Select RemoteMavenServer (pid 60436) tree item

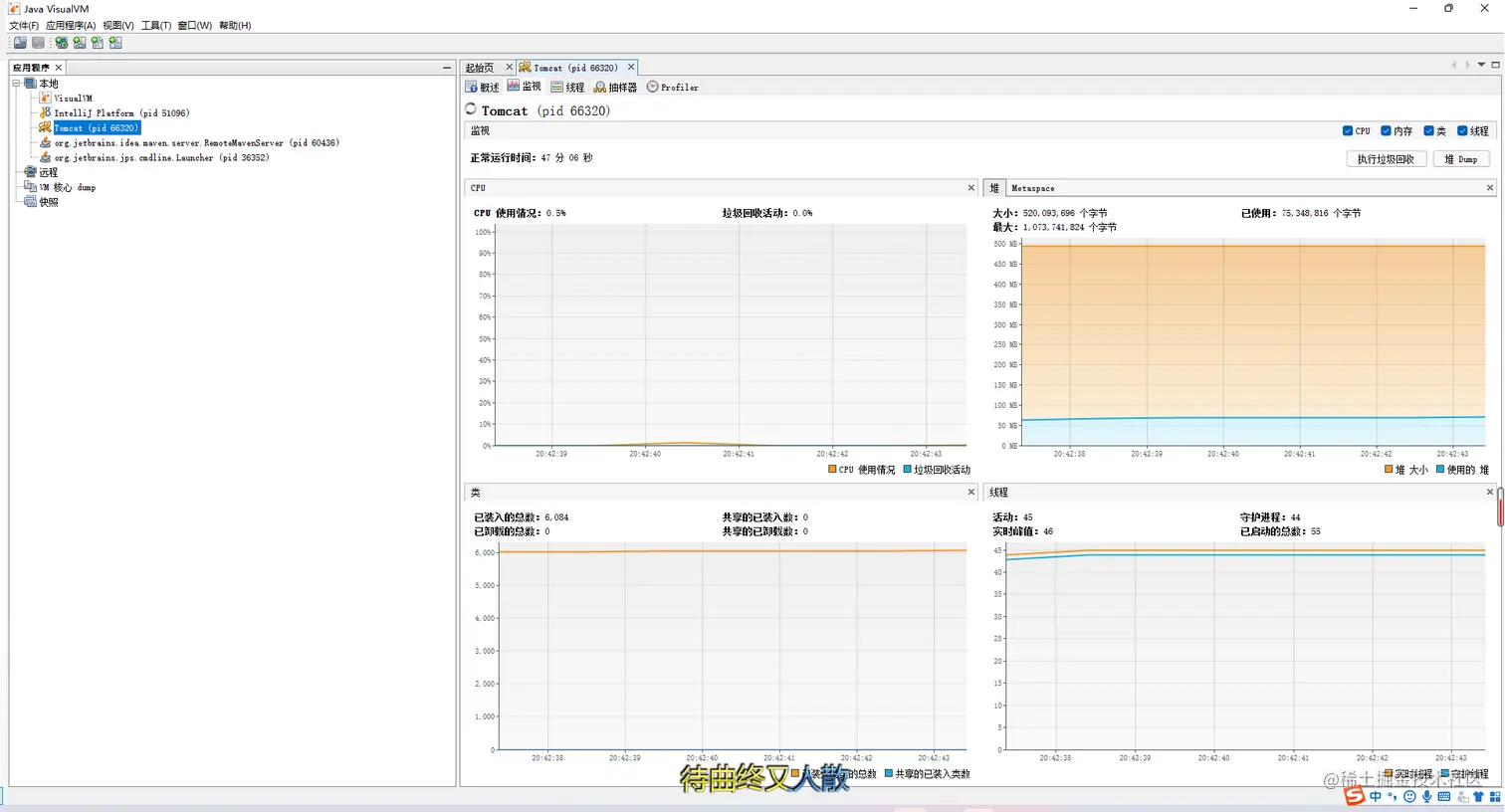click(196, 143)
